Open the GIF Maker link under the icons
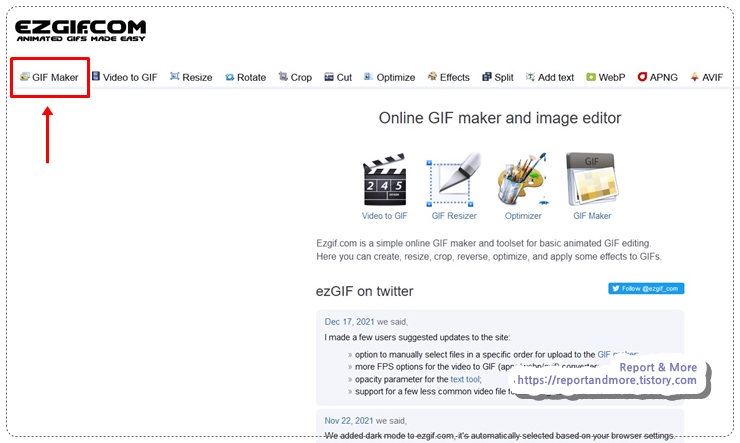Image resolution: width=740 pixels, height=443 pixels. 592,216
